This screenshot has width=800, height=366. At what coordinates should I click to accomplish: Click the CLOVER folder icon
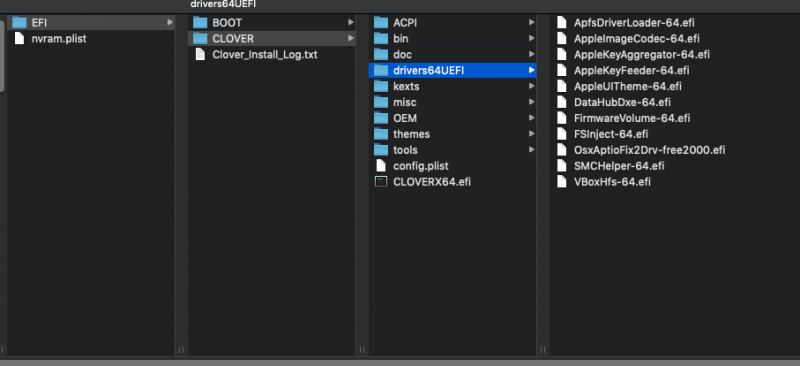coord(200,38)
